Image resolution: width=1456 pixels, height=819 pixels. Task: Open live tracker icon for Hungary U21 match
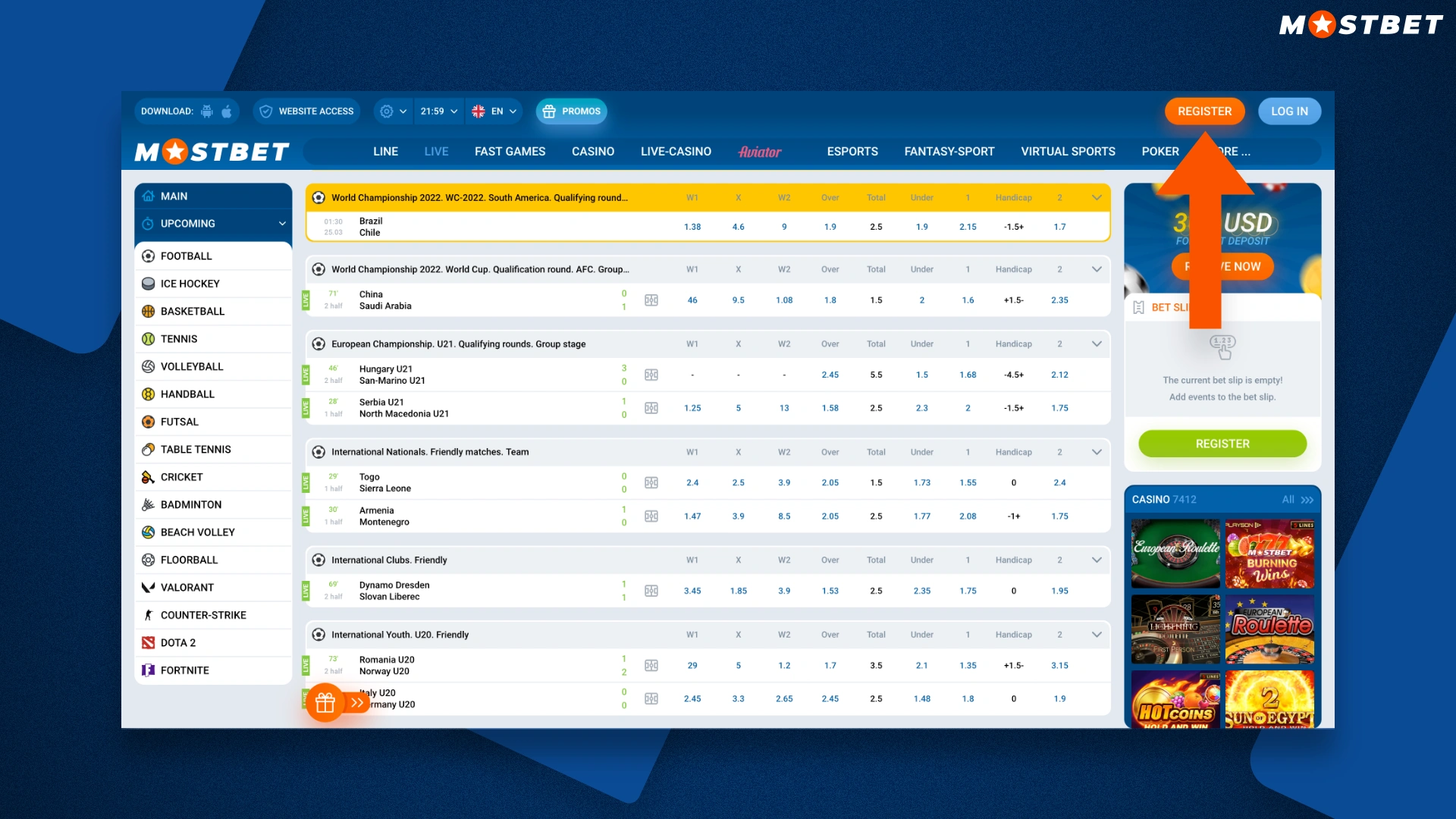651,375
